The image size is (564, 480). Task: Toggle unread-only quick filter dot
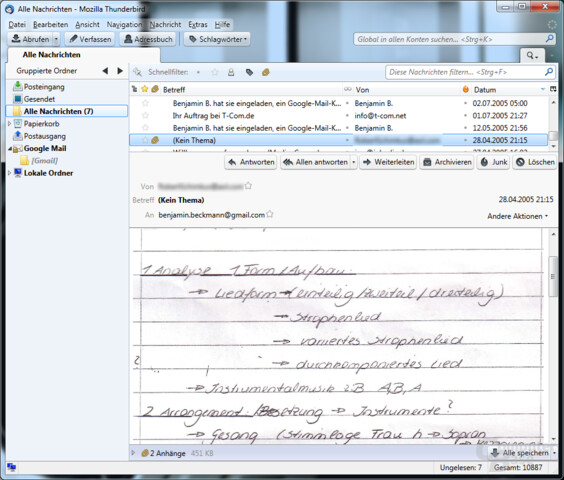pyautogui.click(x=198, y=72)
